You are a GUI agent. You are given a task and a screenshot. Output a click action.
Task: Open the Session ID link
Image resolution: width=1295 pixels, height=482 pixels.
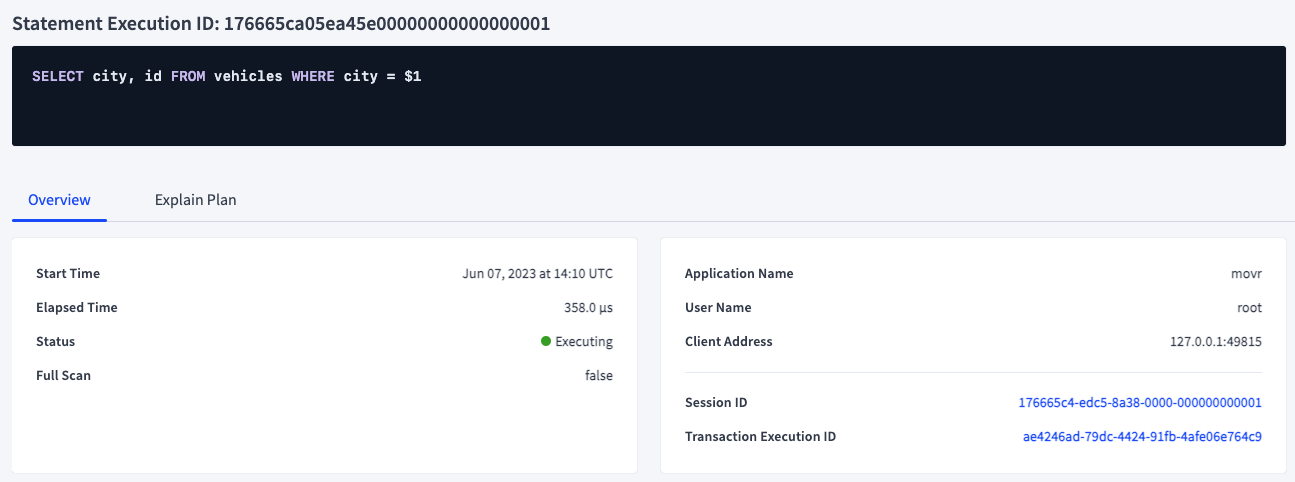[1139, 403]
